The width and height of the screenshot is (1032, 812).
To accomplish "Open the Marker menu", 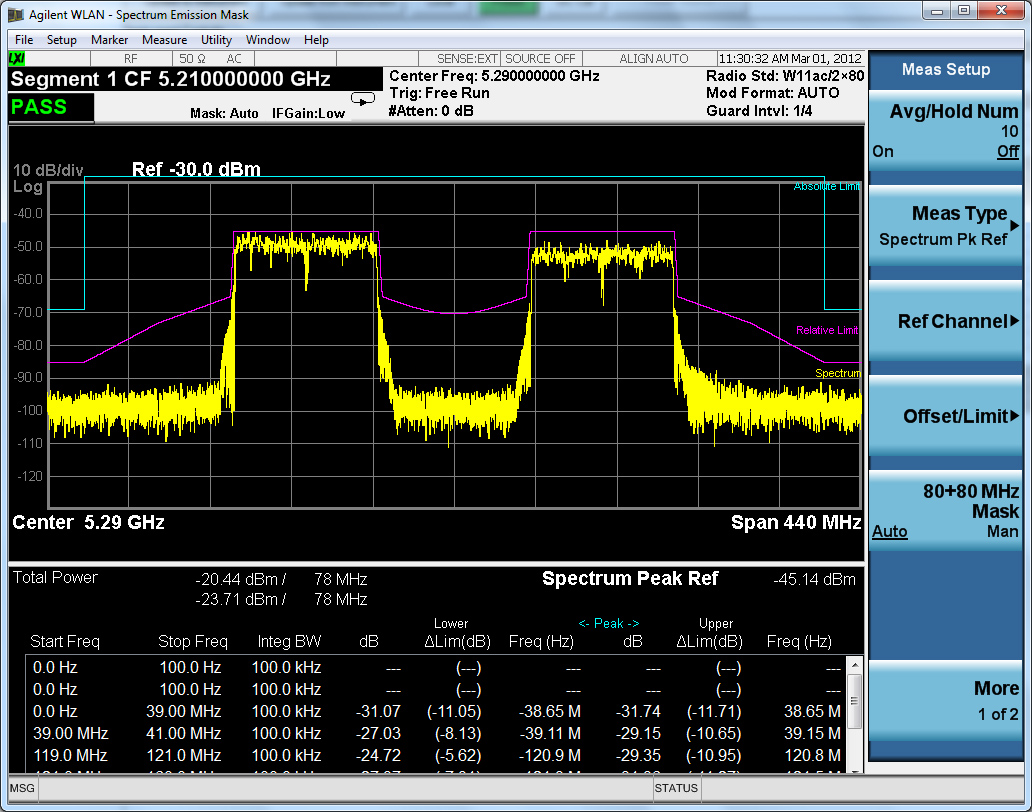I will click(109, 40).
